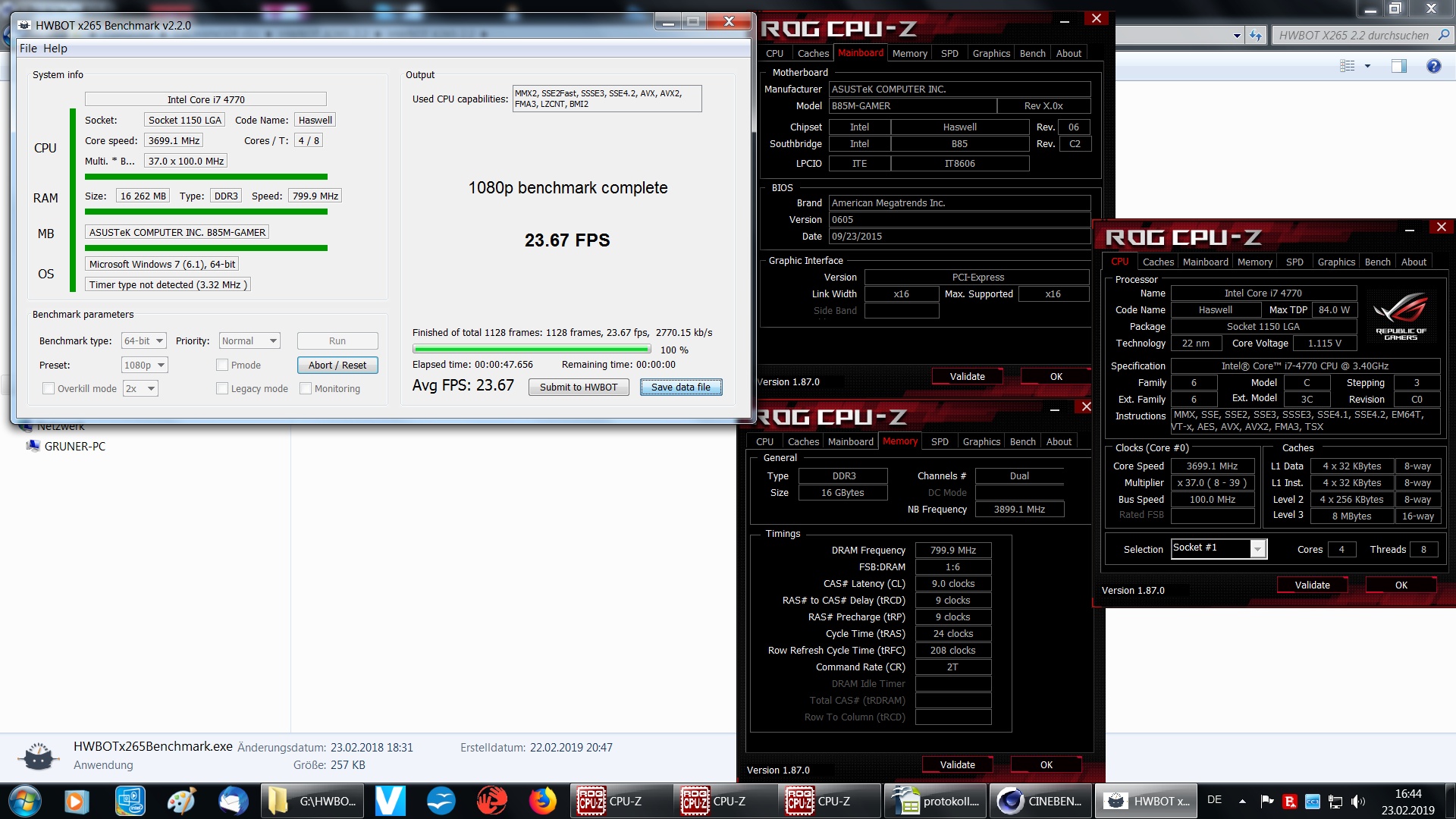Screen dimensions: 1456x819
Task: Click the blue CC3 tray icon
Action: coord(1313,801)
